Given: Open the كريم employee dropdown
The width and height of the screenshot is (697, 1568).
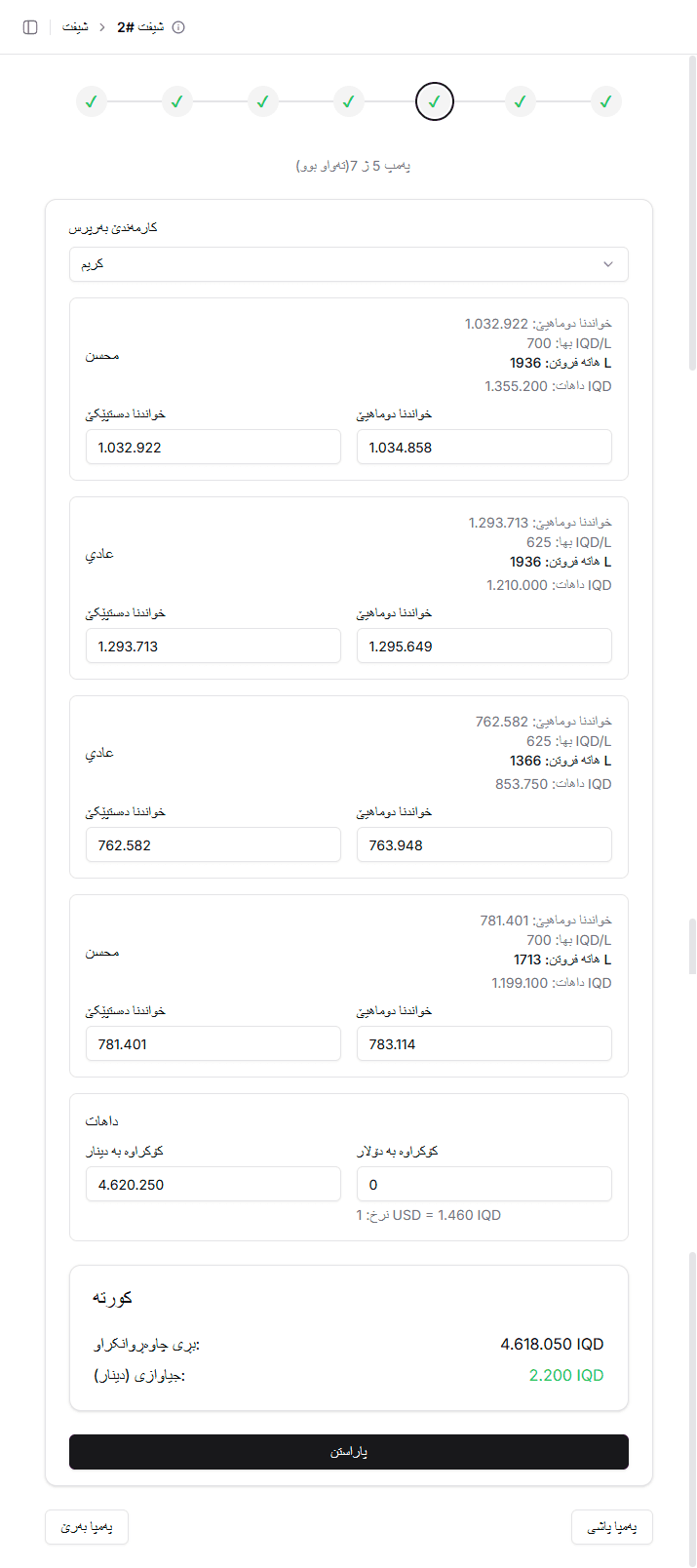Looking at the screenshot, I should click(x=348, y=263).
